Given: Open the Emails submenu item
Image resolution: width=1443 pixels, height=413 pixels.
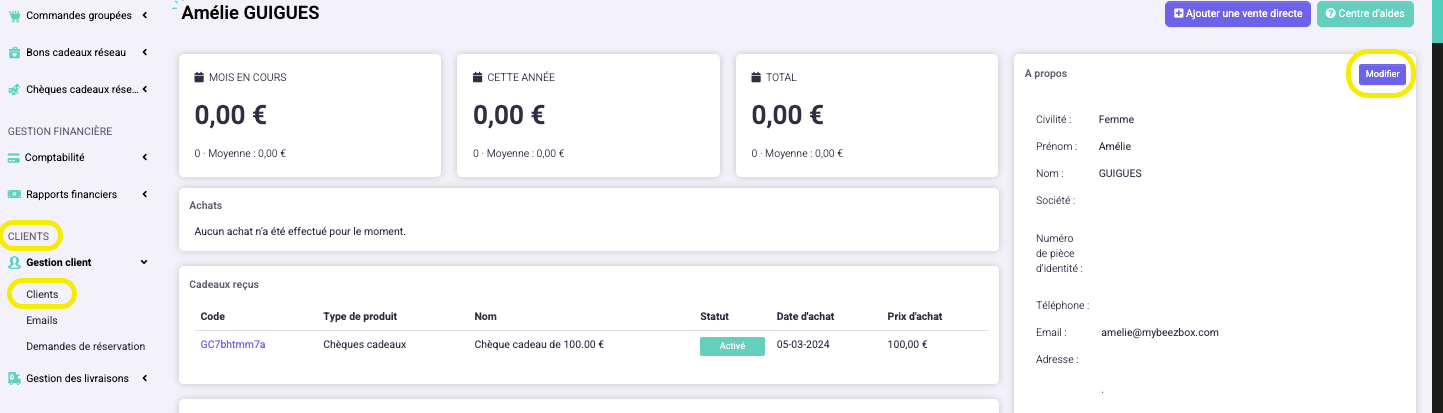Looking at the screenshot, I should [42, 320].
